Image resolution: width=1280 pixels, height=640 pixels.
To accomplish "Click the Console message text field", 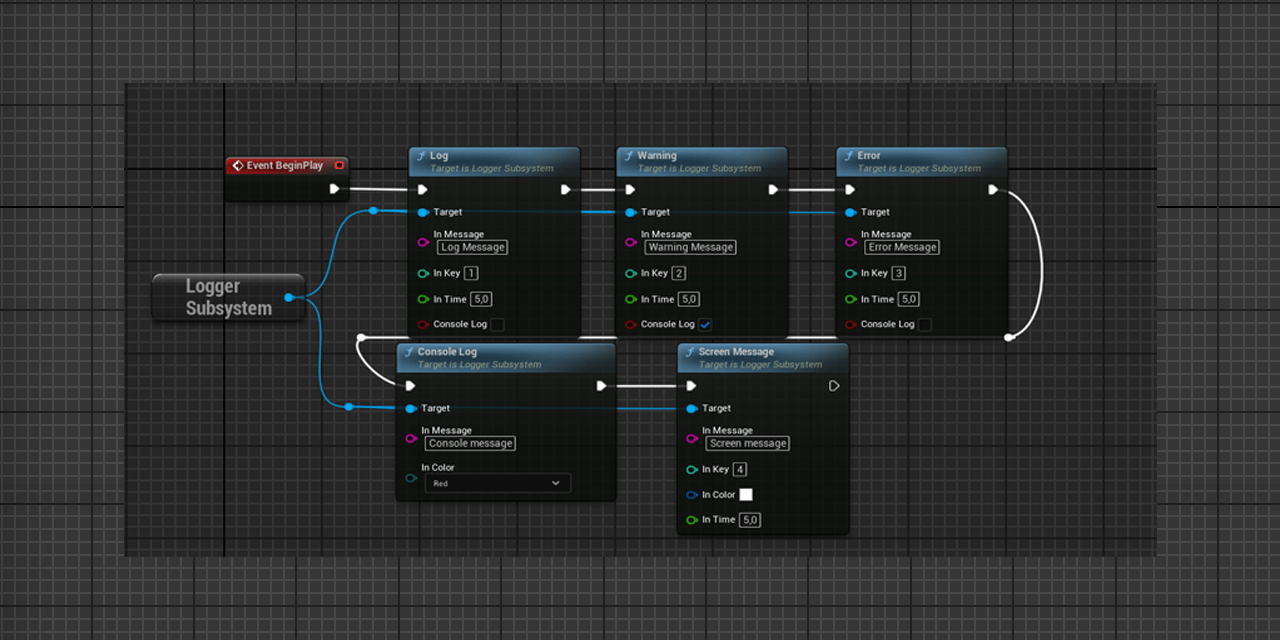I will tap(470, 443).
